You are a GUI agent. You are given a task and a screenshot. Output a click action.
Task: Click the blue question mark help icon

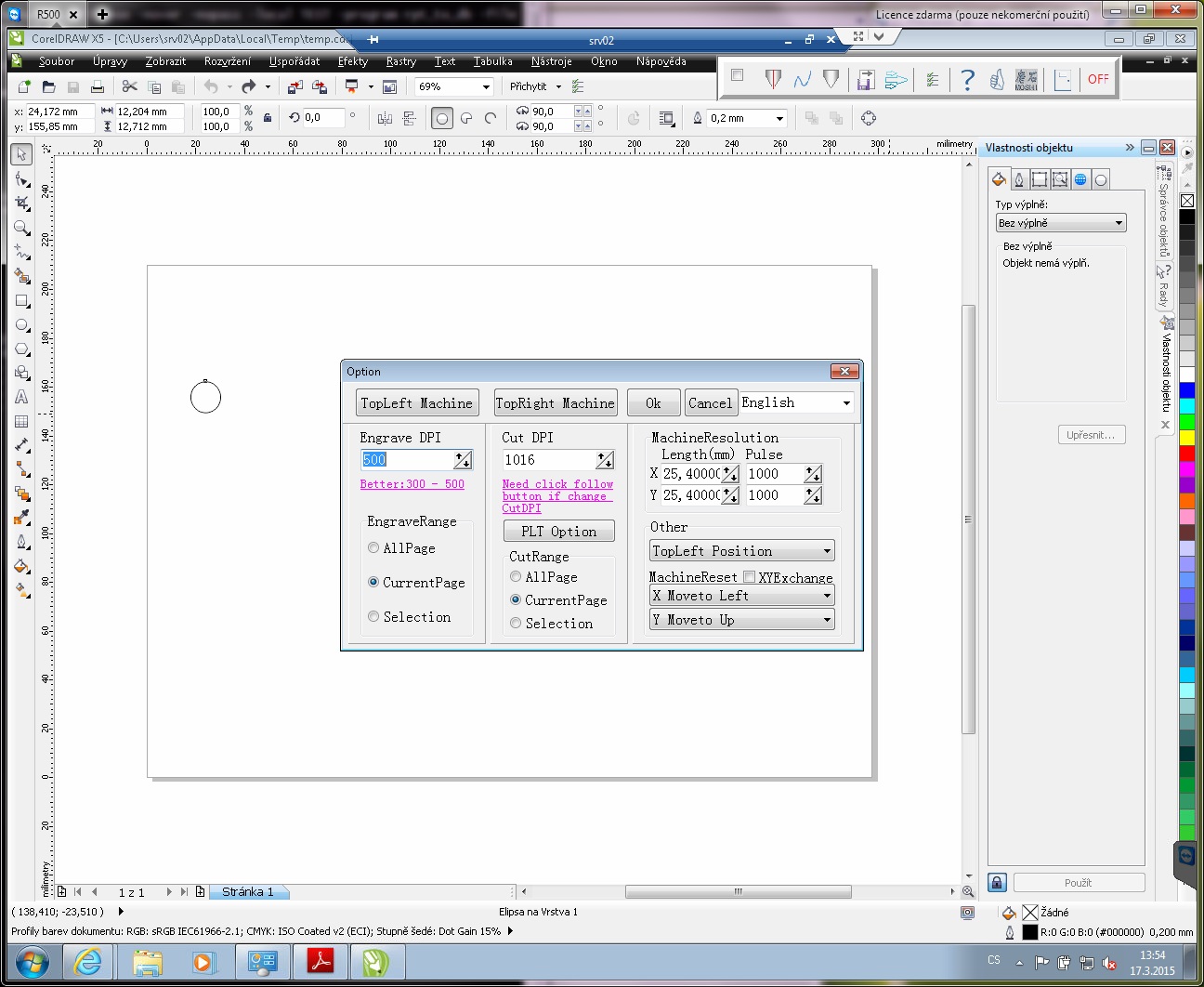967,80
